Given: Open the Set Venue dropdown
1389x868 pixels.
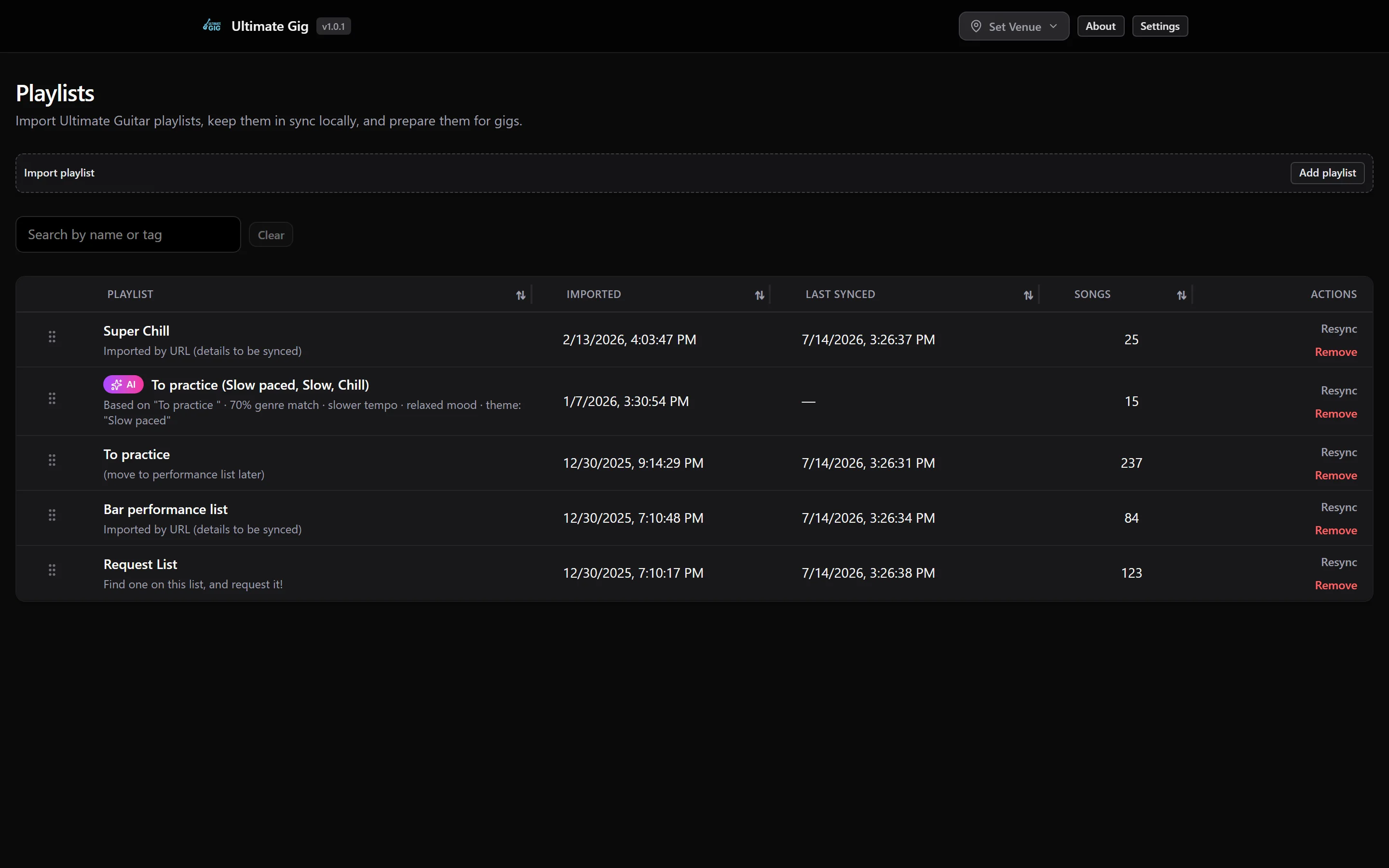Looking at the screenshot, I should (1014, 27).
